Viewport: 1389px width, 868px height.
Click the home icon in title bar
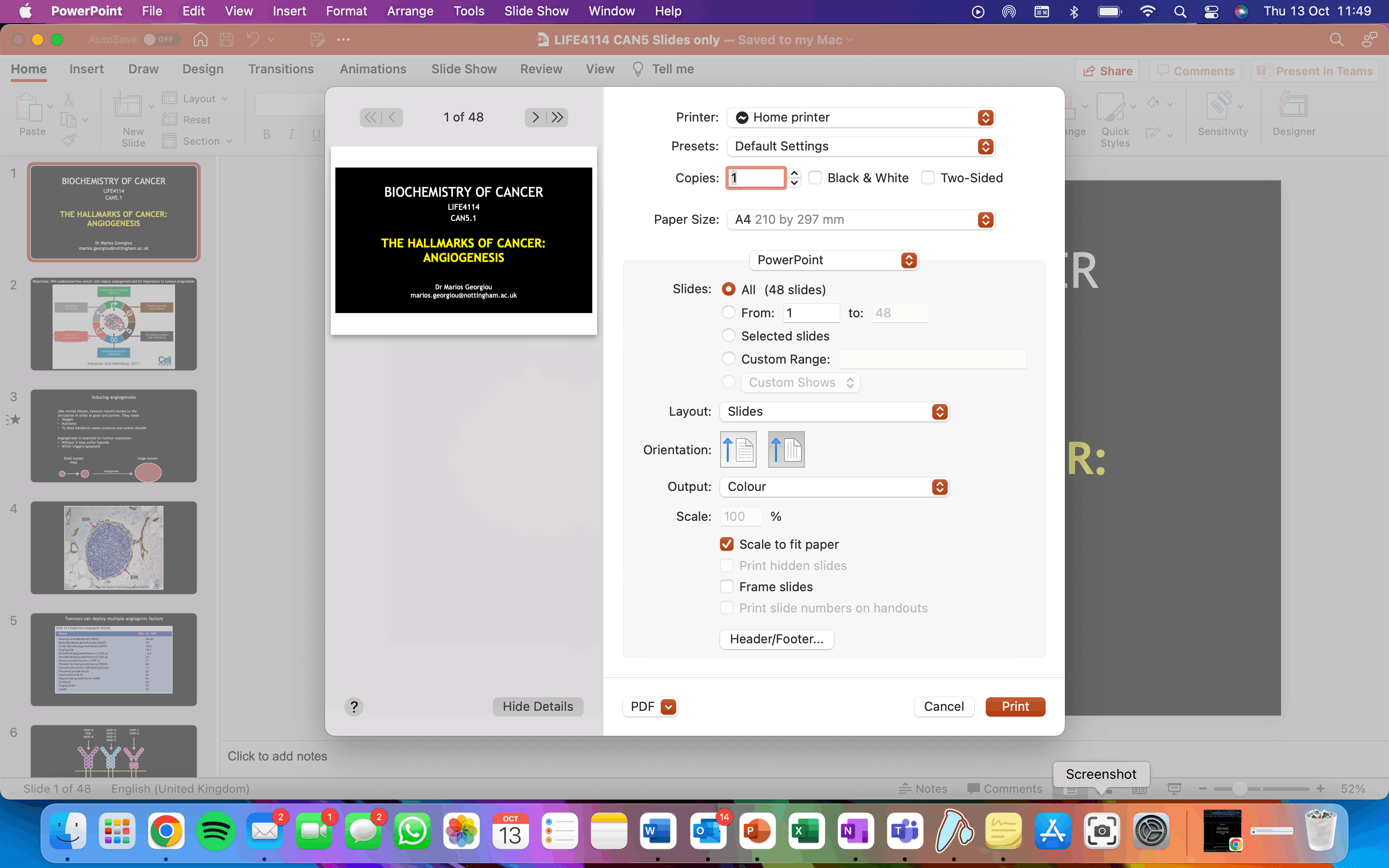coord(200,40)
